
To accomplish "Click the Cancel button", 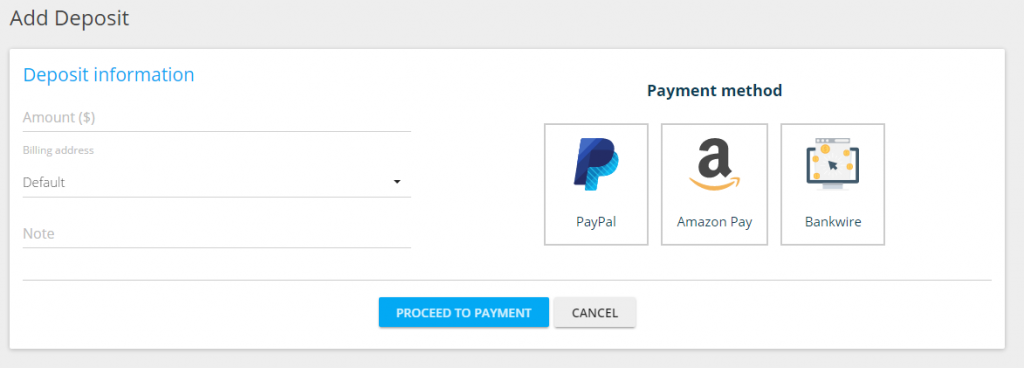I will click(594, 313).
